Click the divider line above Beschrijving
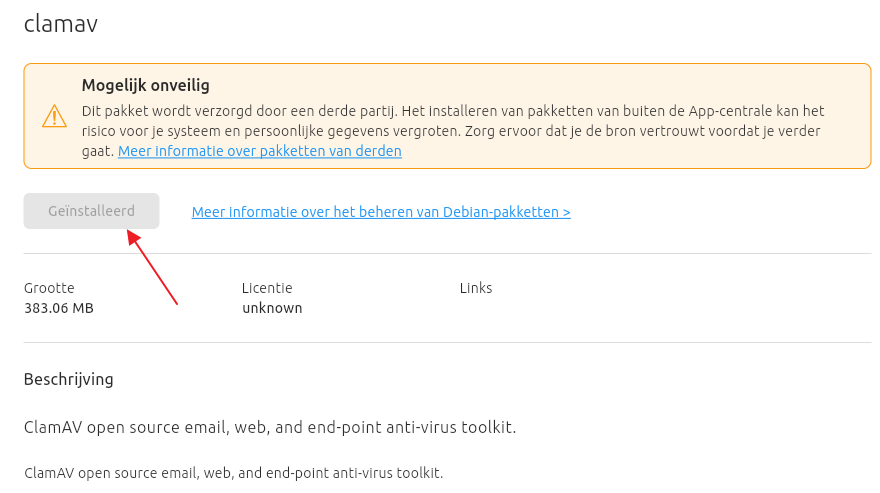The height and width of the screenshot is (493, 880). click(x=448, y=343)
